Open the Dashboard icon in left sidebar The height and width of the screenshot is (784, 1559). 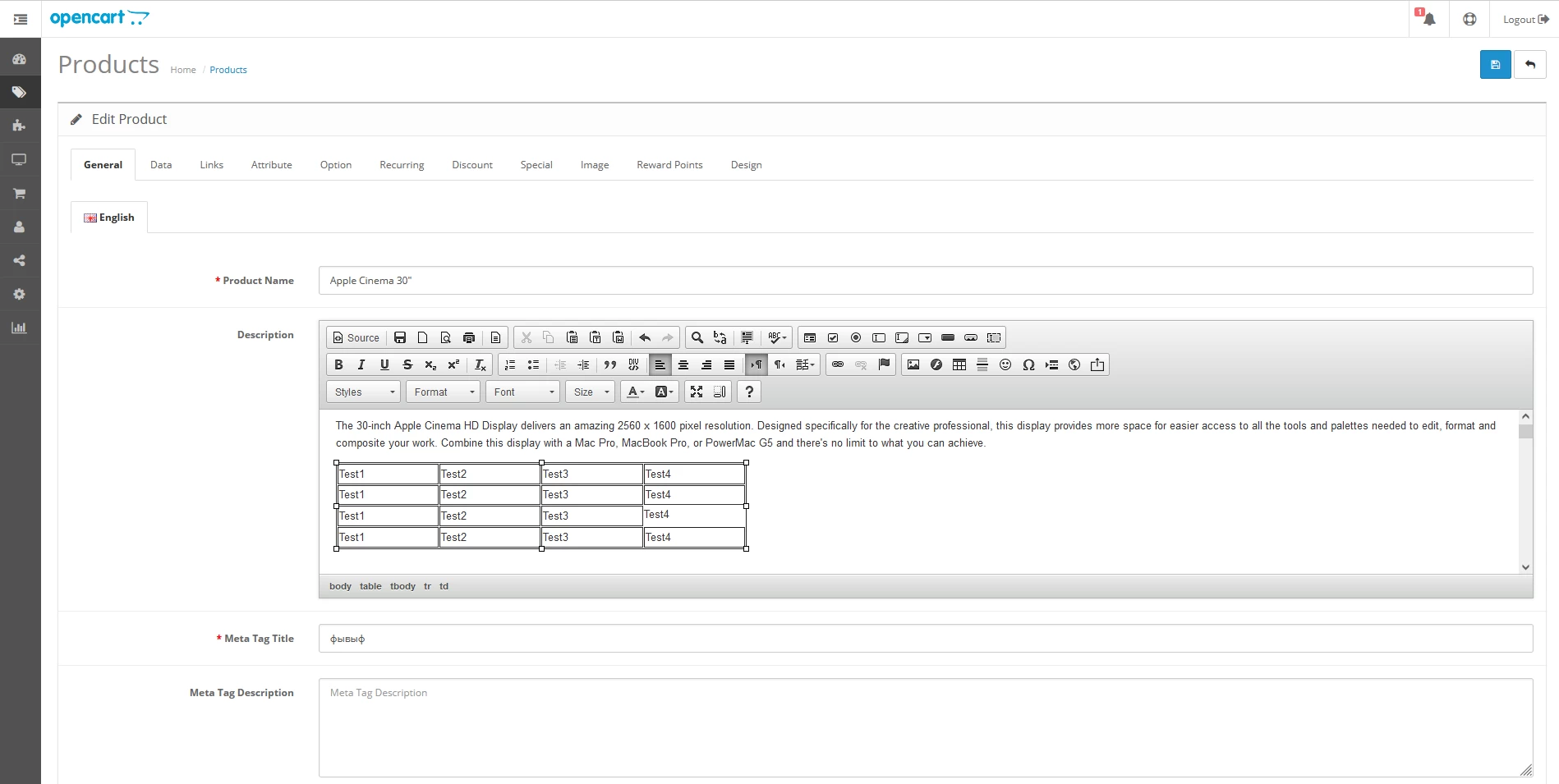(x=19, y=59)
